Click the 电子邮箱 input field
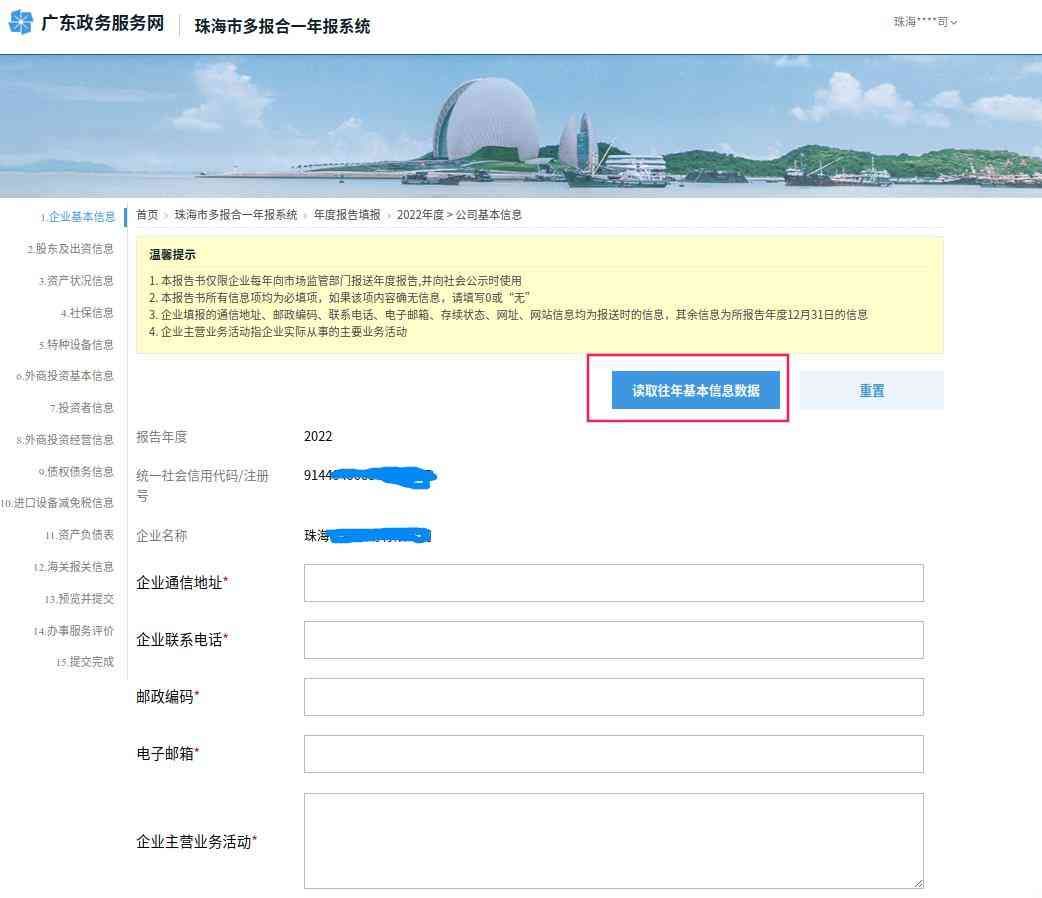 point(613,754)
